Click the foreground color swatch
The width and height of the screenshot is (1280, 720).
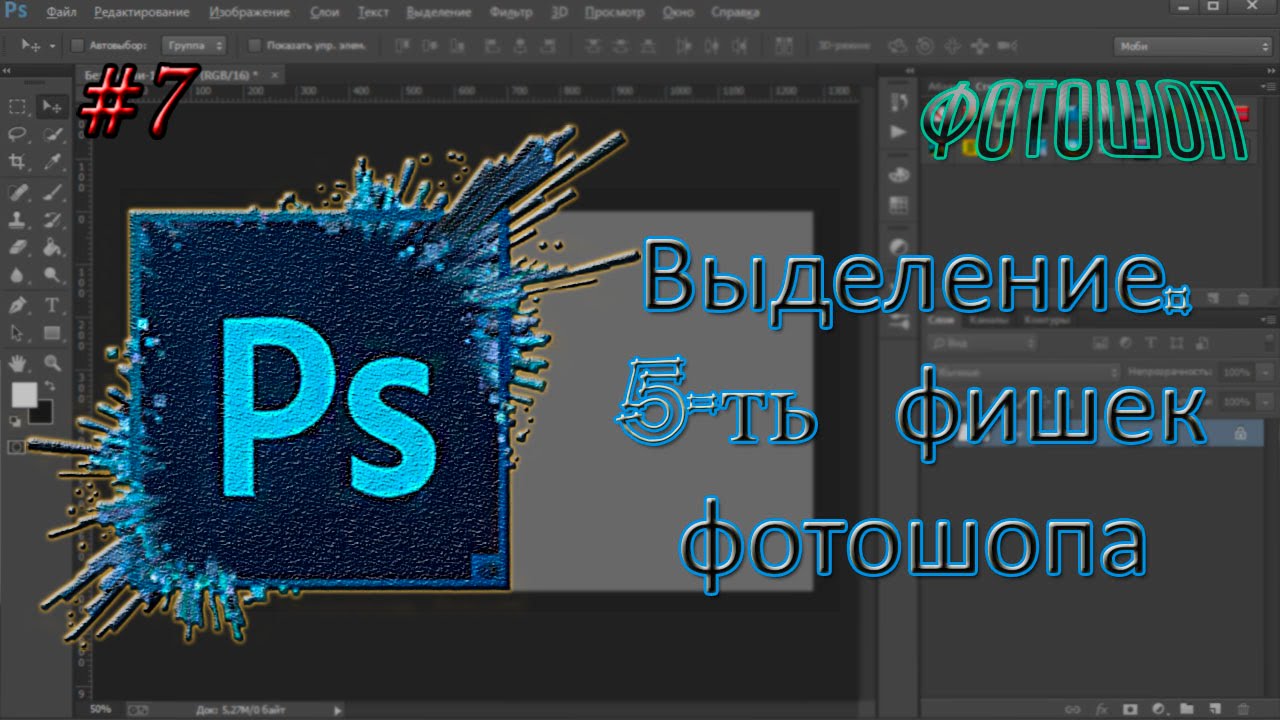click(x=23, y=395)
